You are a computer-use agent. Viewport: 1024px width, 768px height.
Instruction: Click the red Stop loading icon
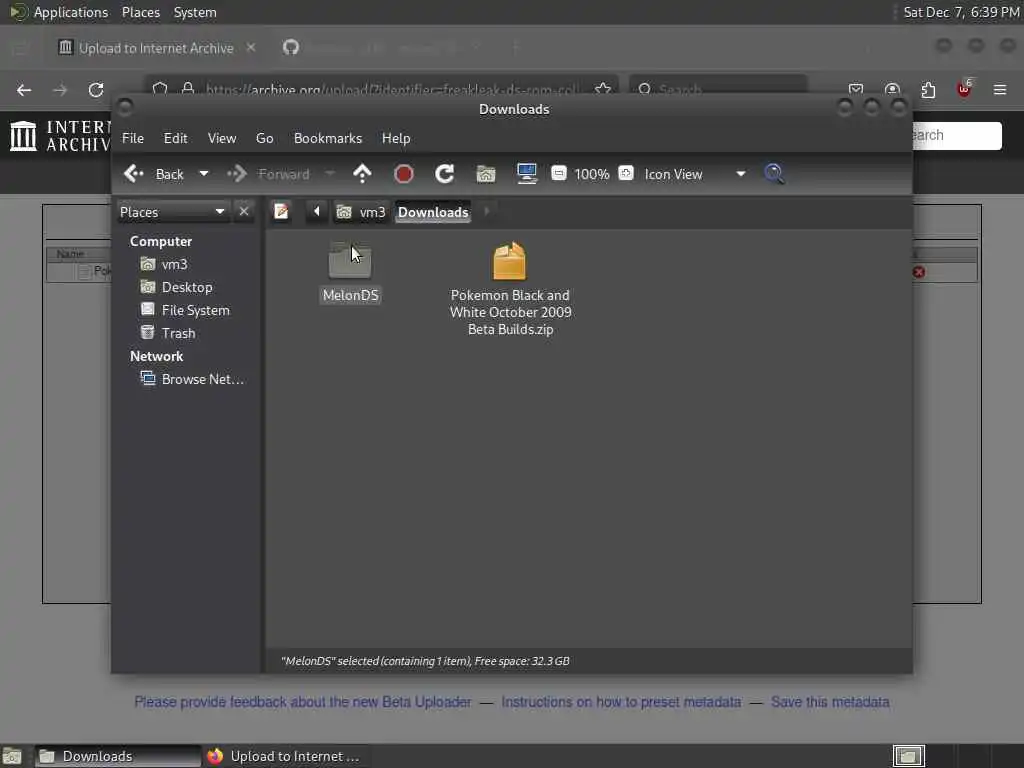[x=404, y=174]
